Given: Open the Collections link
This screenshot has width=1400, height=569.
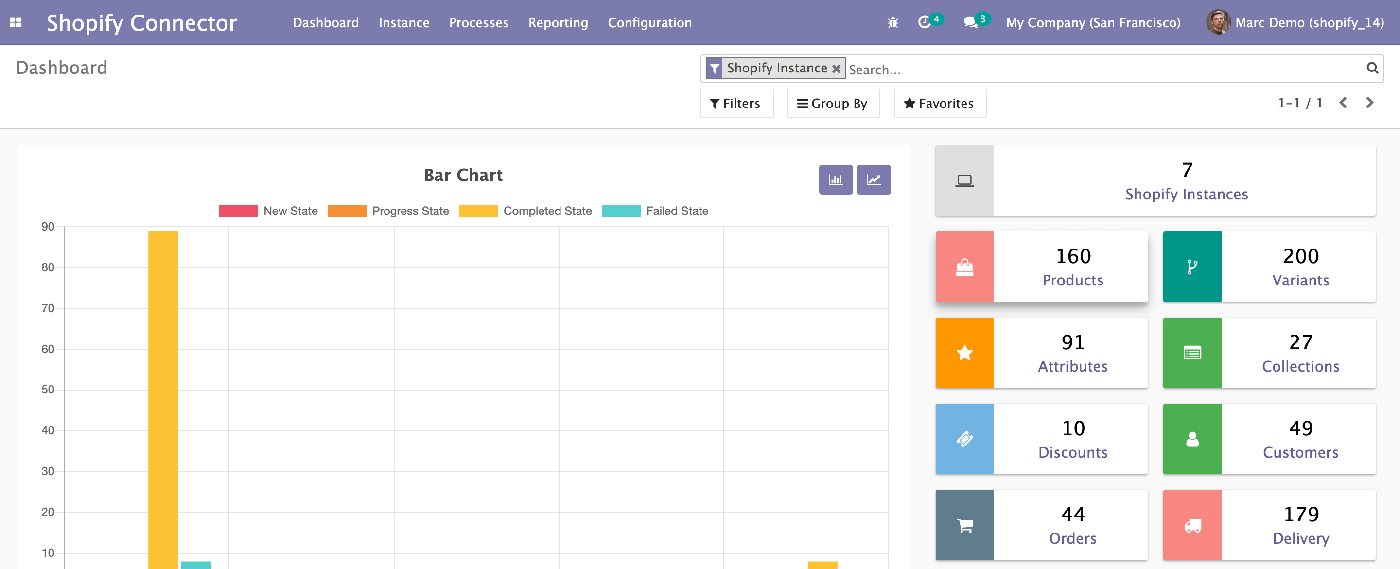Looking at the screenshot, I should pos(1301,366).
